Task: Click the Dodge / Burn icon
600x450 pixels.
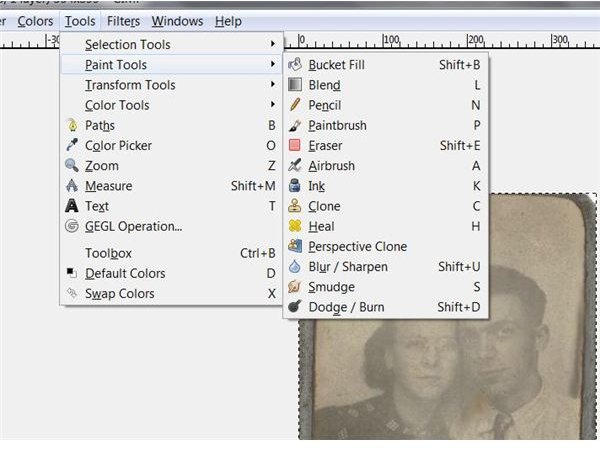Action: click(295, 307)
